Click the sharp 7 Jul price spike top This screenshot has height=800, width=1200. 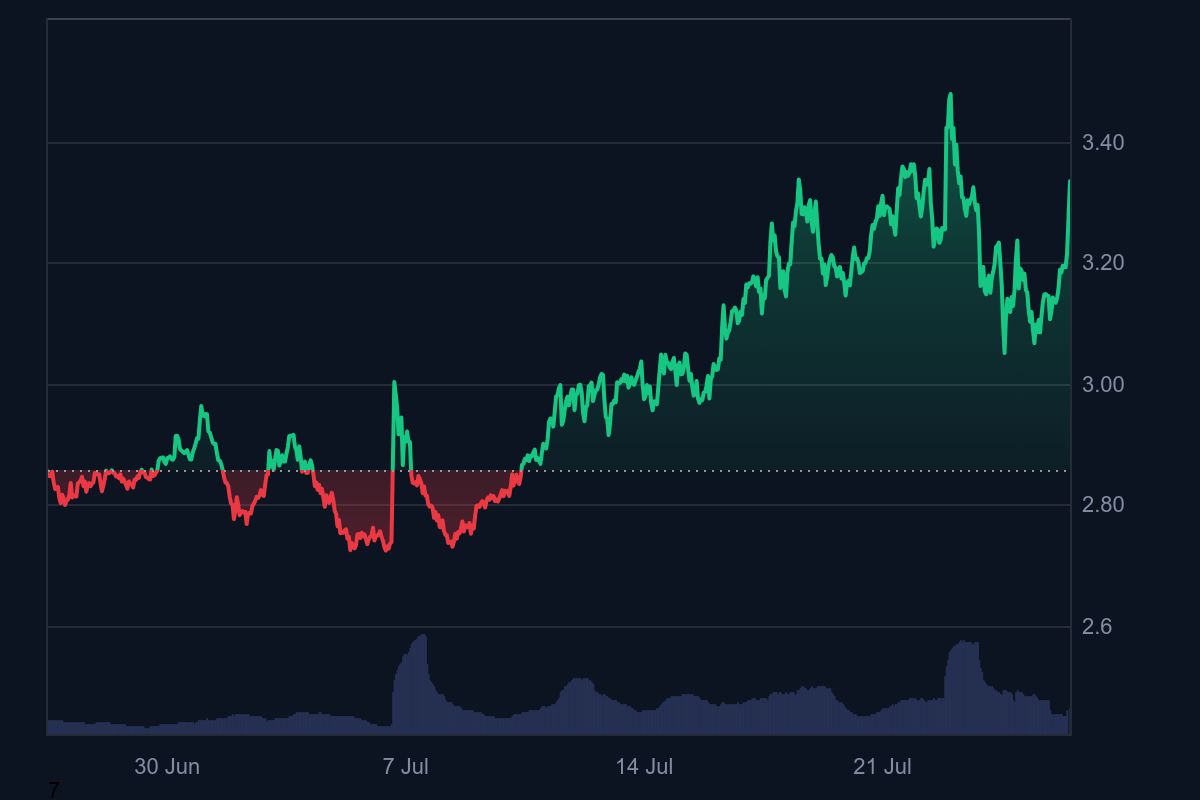394,383
